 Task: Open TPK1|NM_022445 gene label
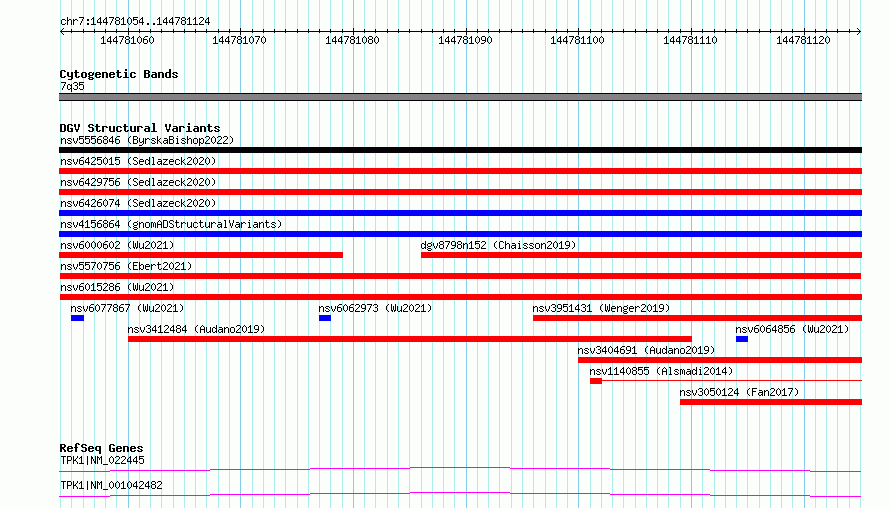[102, 460]
